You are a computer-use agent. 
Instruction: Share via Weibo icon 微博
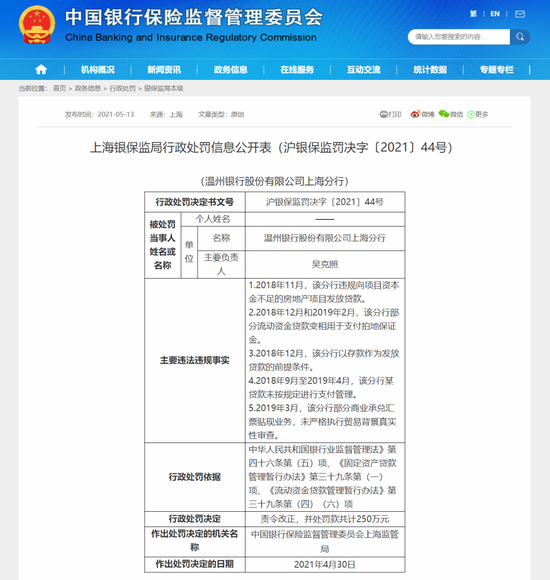point(422,114)
